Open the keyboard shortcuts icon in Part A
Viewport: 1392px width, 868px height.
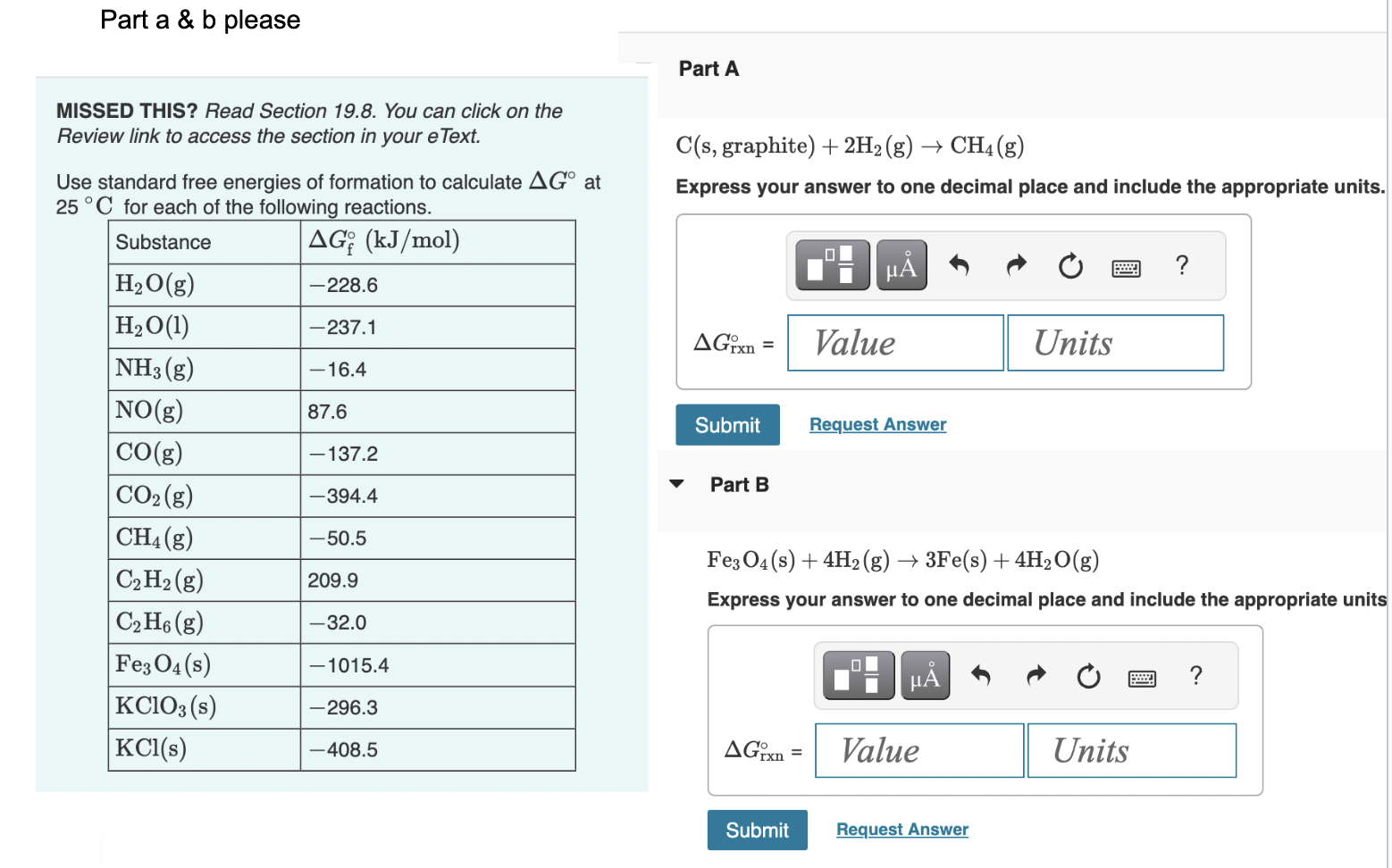tap(1126, 267)
